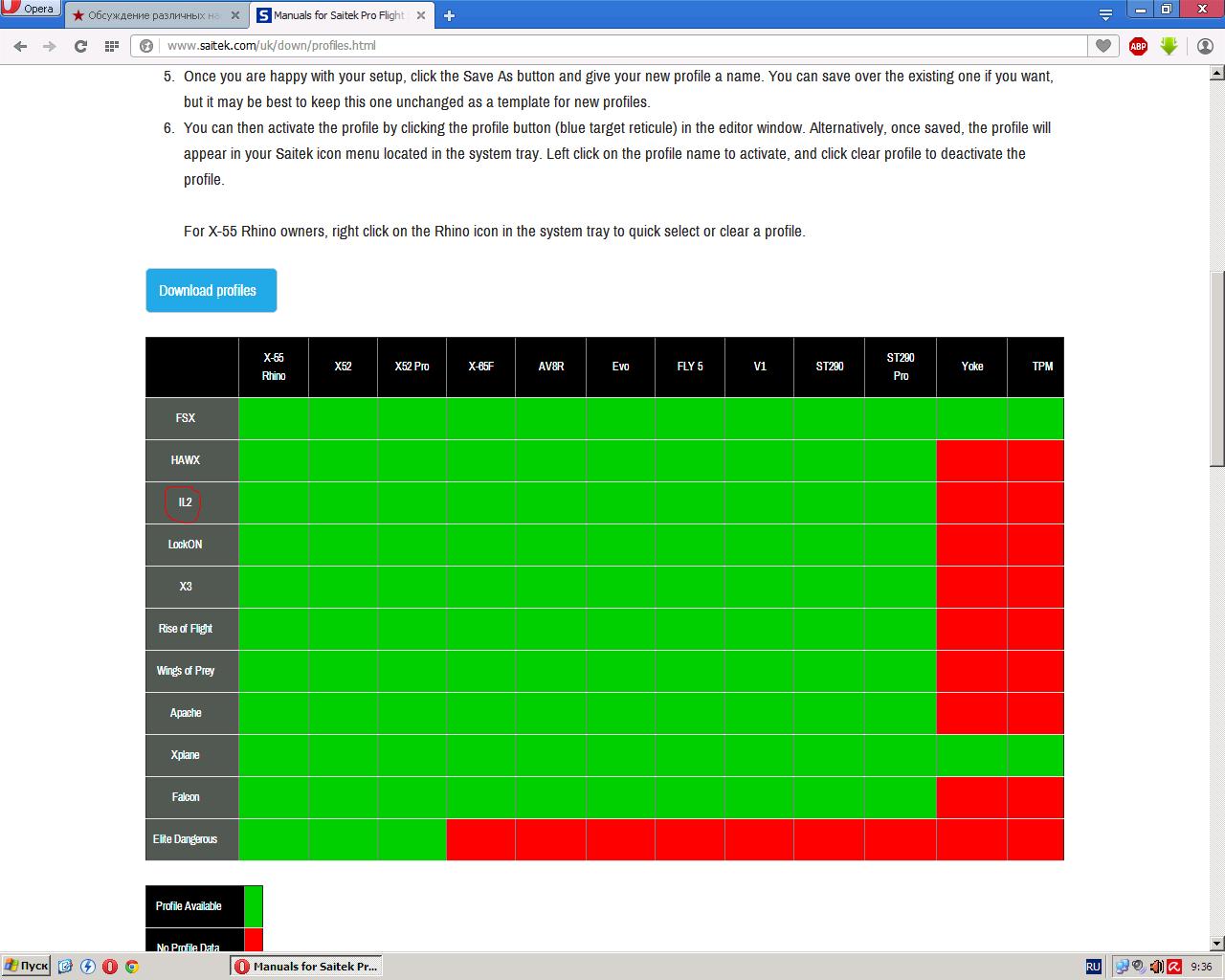Select the Apache row label

(x=191, y=713)
